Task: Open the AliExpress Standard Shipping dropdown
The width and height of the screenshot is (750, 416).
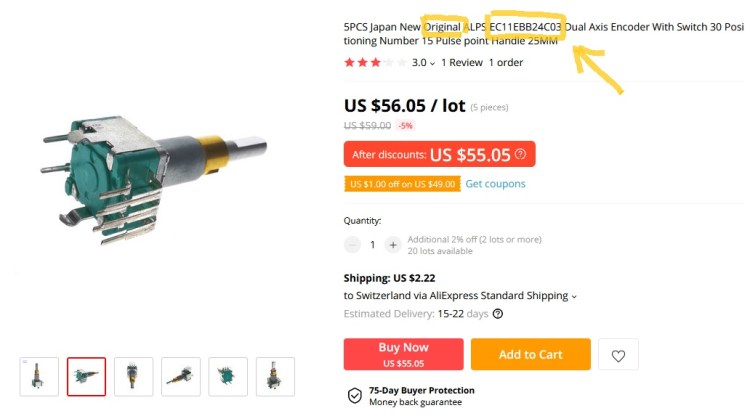Action: click(x=575, y=296)
